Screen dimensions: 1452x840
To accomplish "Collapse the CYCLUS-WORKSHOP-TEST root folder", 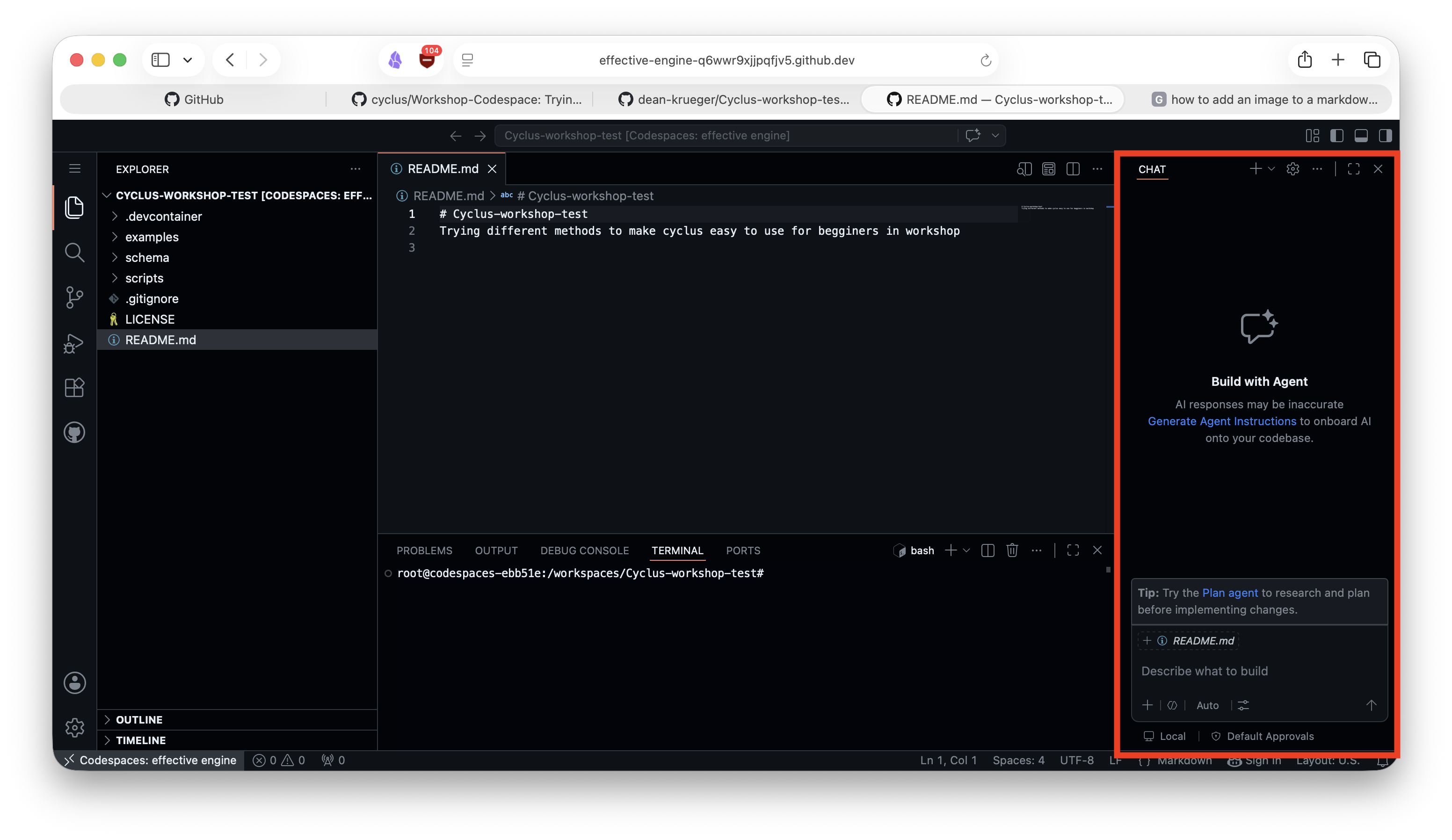I will click(x=237, y=196).
